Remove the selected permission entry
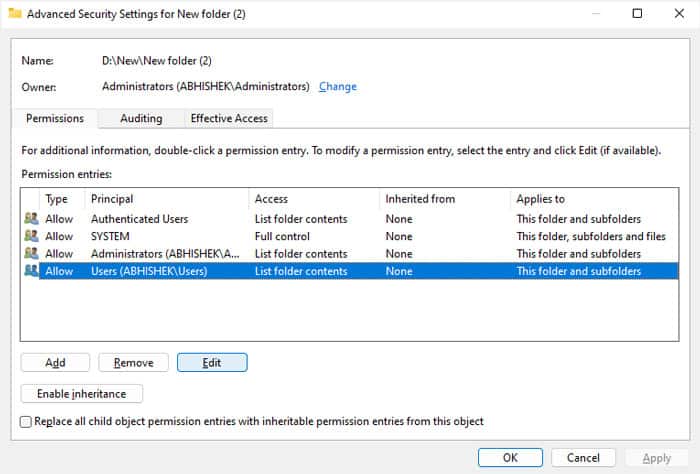The image size is (700, 474). click(x=133, y=362)
